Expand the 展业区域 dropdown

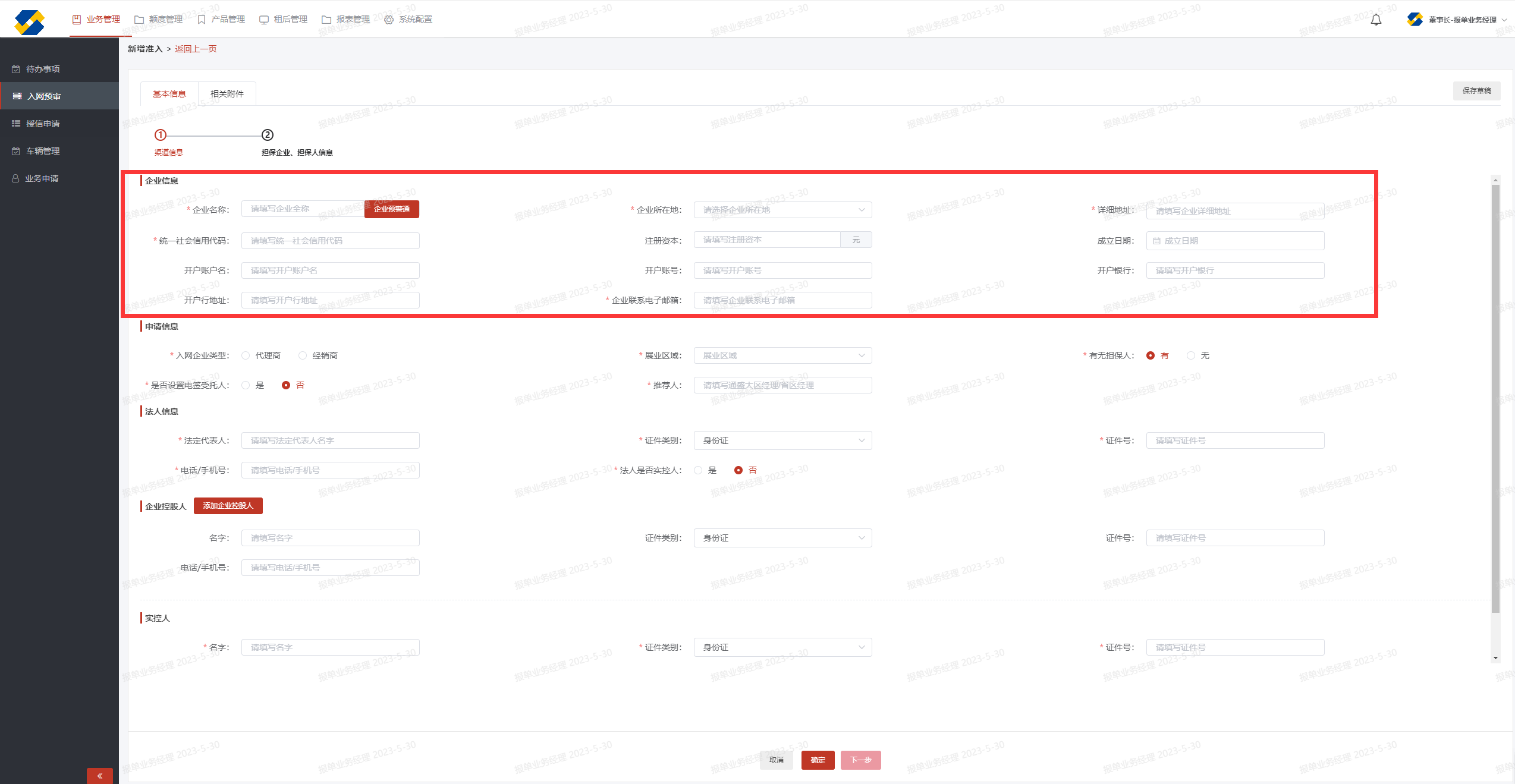point(782,355)
